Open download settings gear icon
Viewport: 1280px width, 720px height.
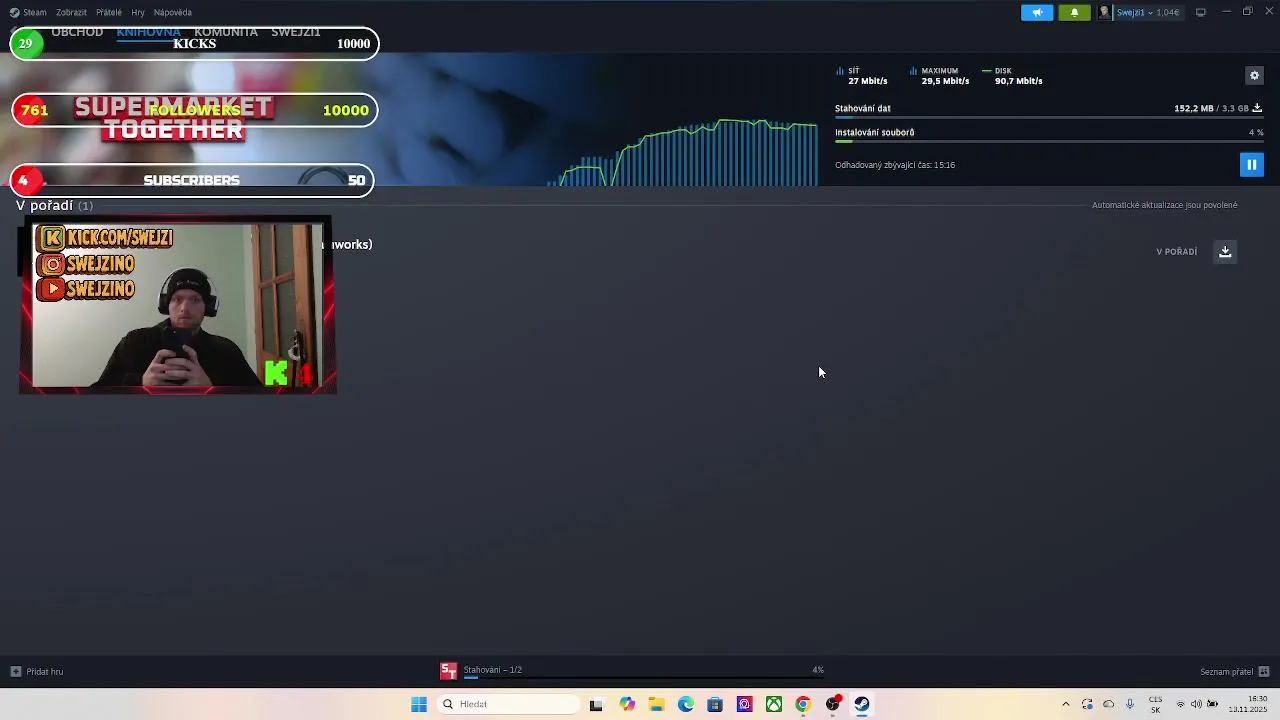1254,75
